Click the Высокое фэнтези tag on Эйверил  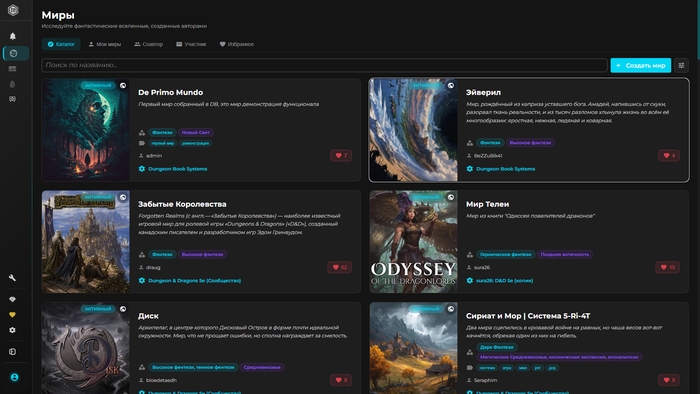coord(530,143)
